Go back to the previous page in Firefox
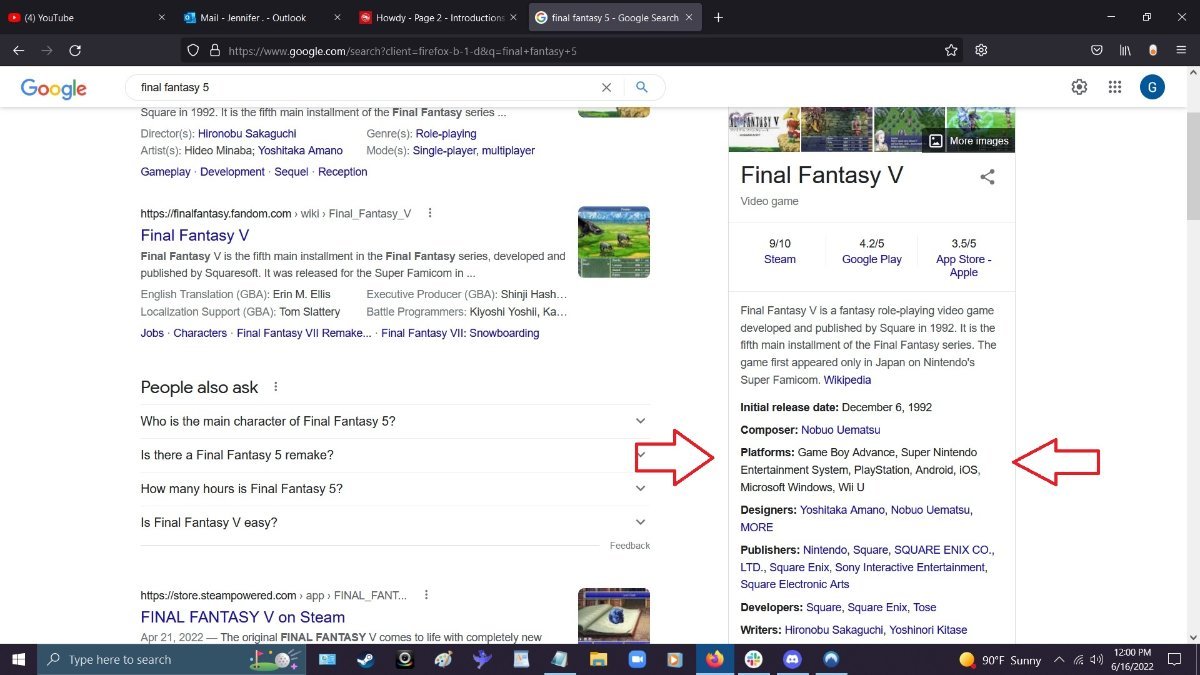This screenshot has width=1200, height=675. [18, 50]
